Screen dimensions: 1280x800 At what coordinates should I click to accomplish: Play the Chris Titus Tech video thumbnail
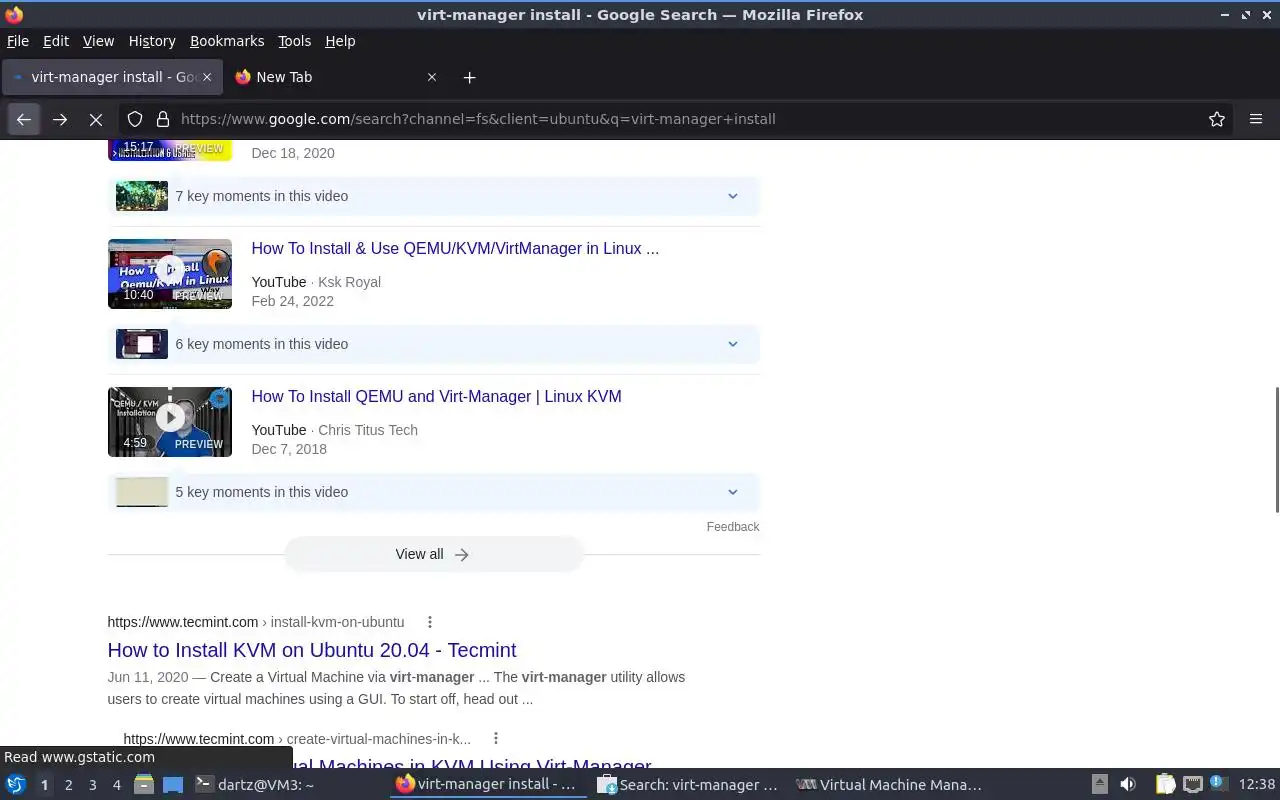coord(170,422)
